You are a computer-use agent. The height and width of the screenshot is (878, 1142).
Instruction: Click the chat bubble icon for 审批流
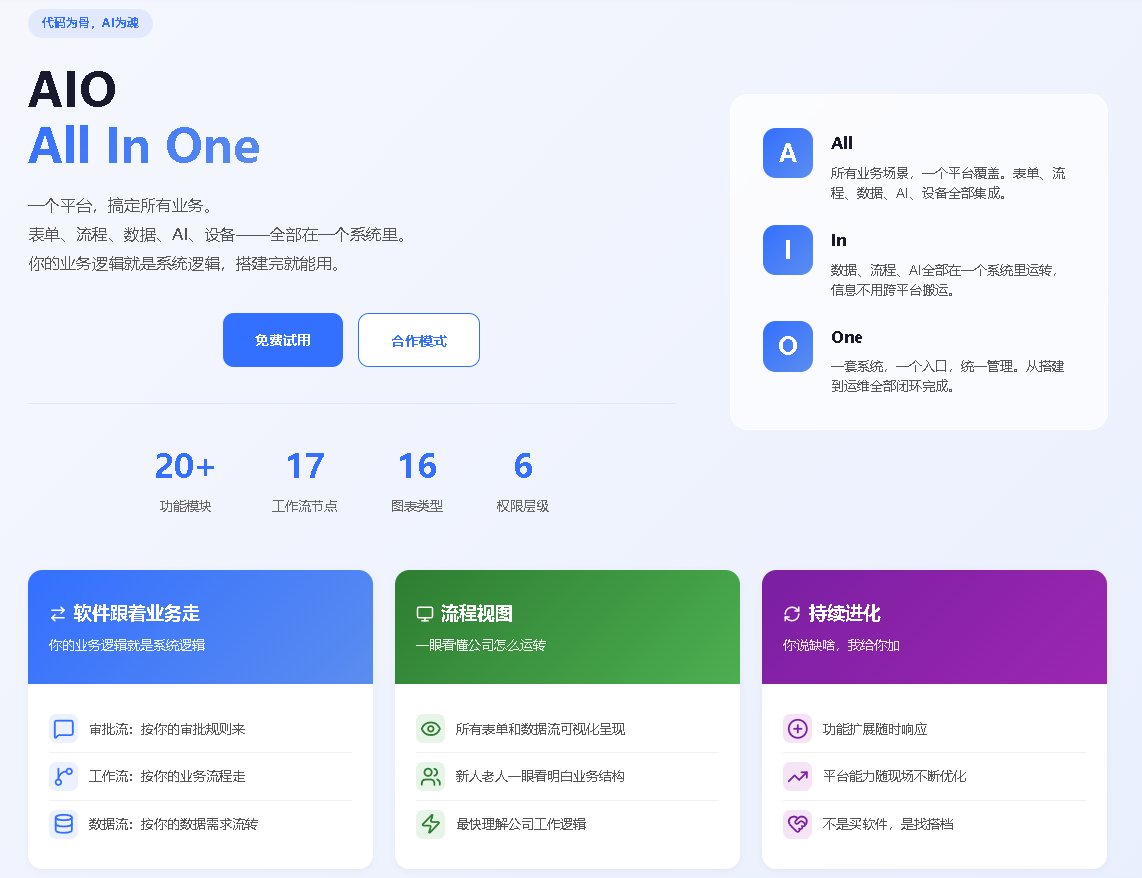coord(64,729)
